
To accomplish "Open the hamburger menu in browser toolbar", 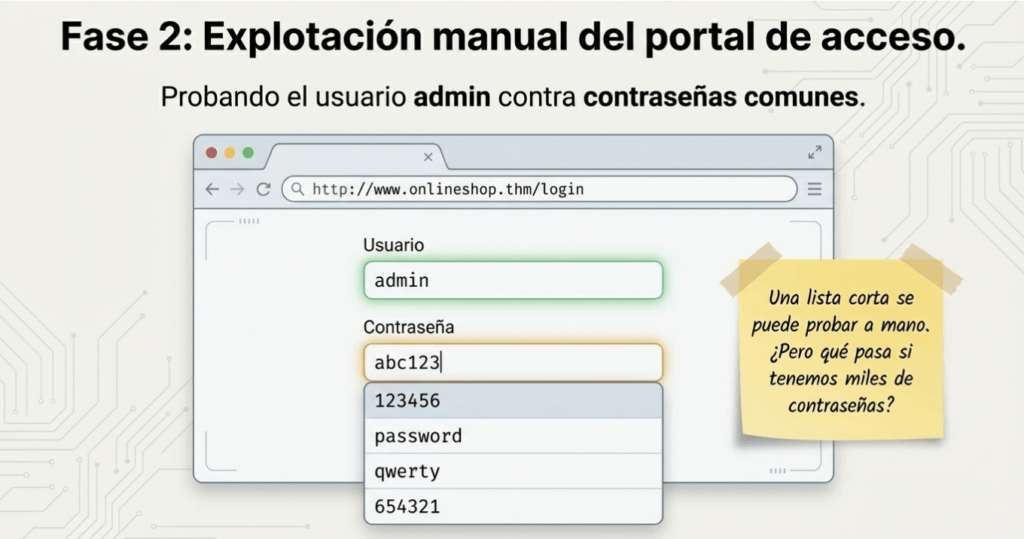I will 814,189.
